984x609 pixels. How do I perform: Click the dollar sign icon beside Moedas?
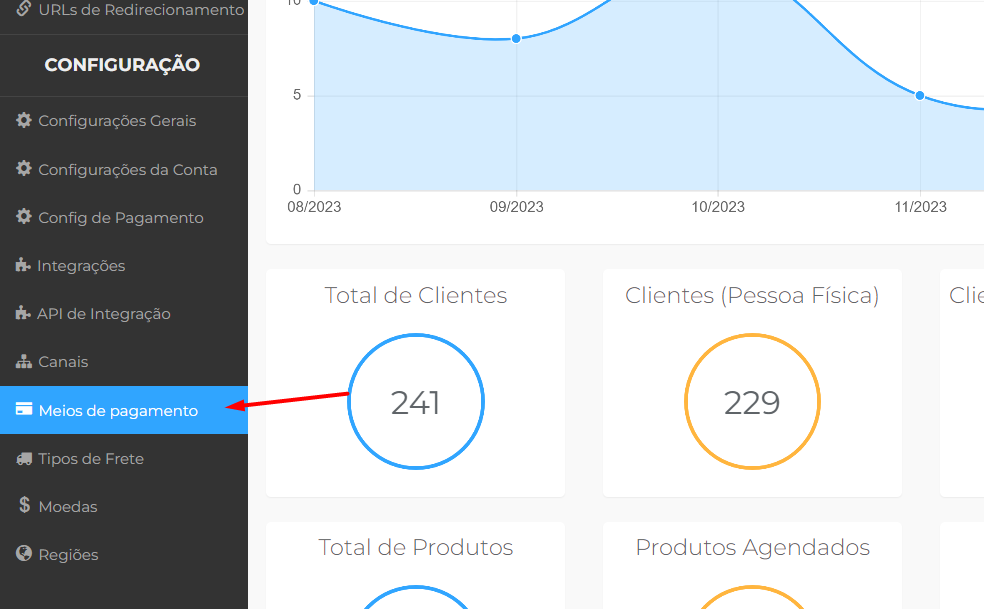(x=24, y=505)
